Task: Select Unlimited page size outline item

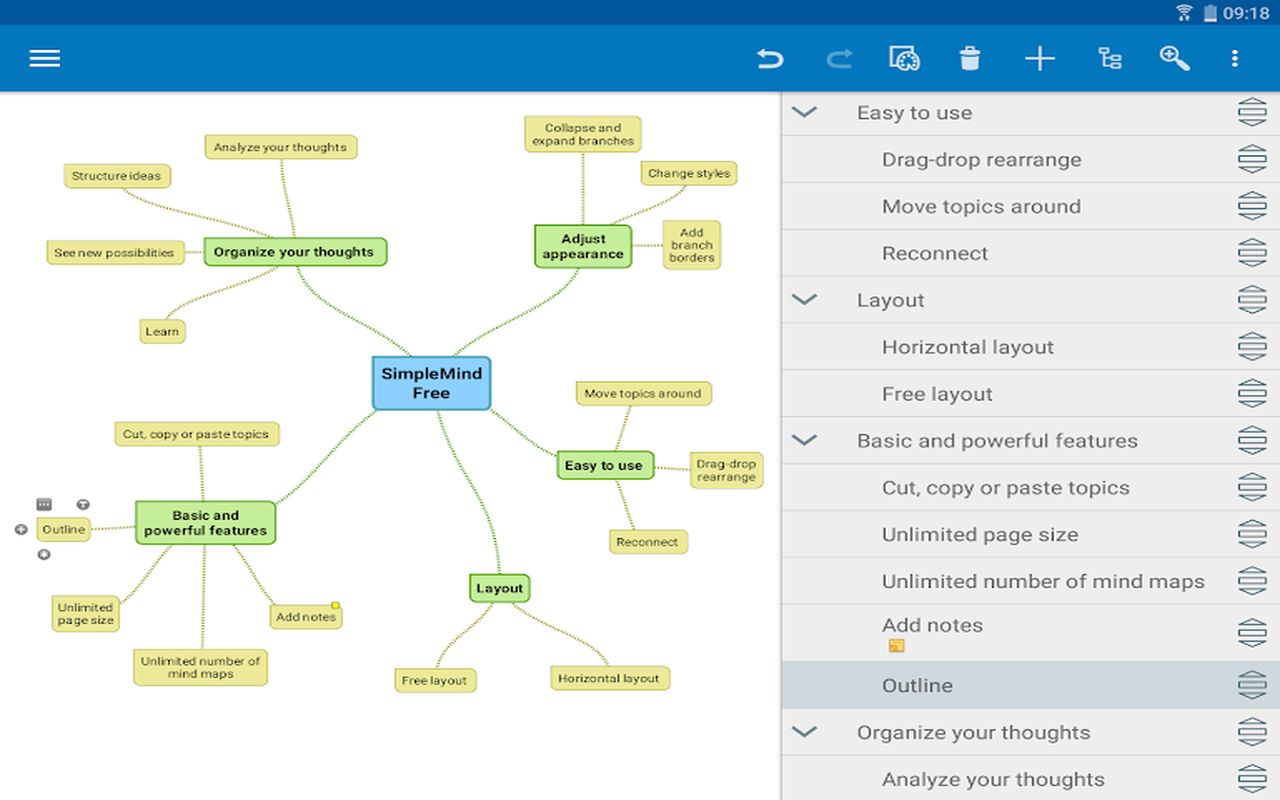Action: [979, 535]
